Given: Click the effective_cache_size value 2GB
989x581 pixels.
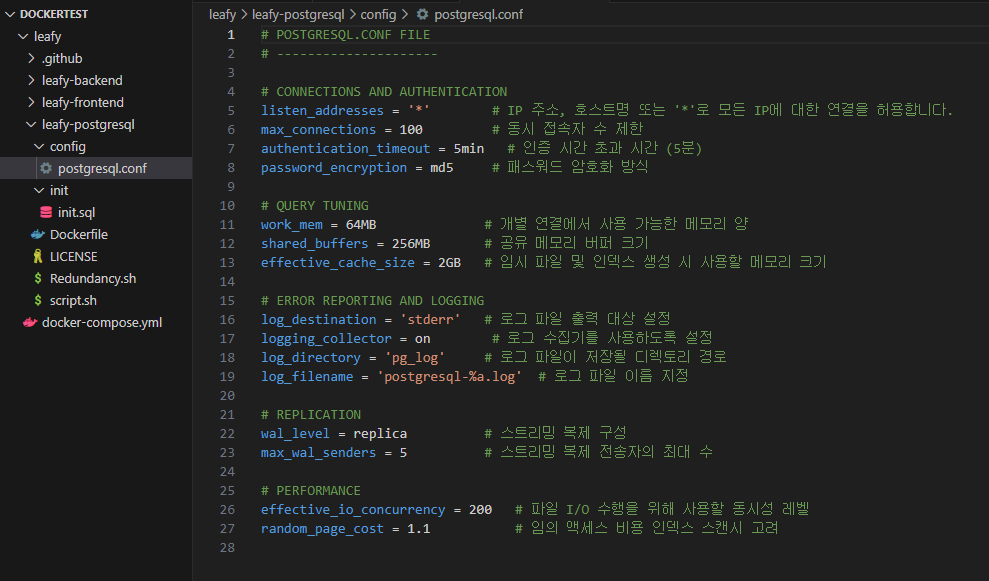Looking at the screenshot, I should tap(449, 262).
